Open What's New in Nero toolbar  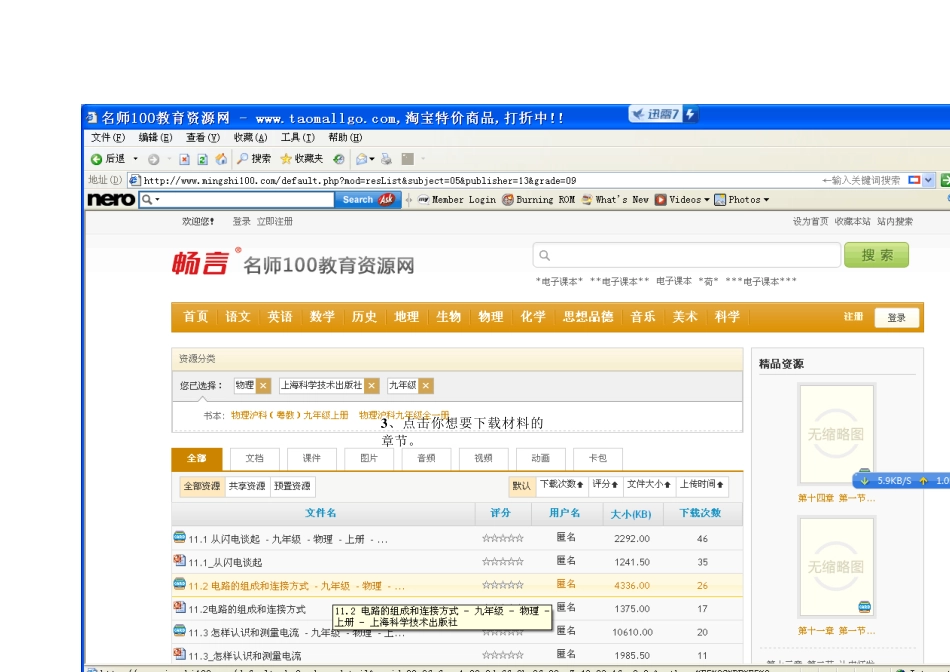pyautogui.click(x=615, y=199)
